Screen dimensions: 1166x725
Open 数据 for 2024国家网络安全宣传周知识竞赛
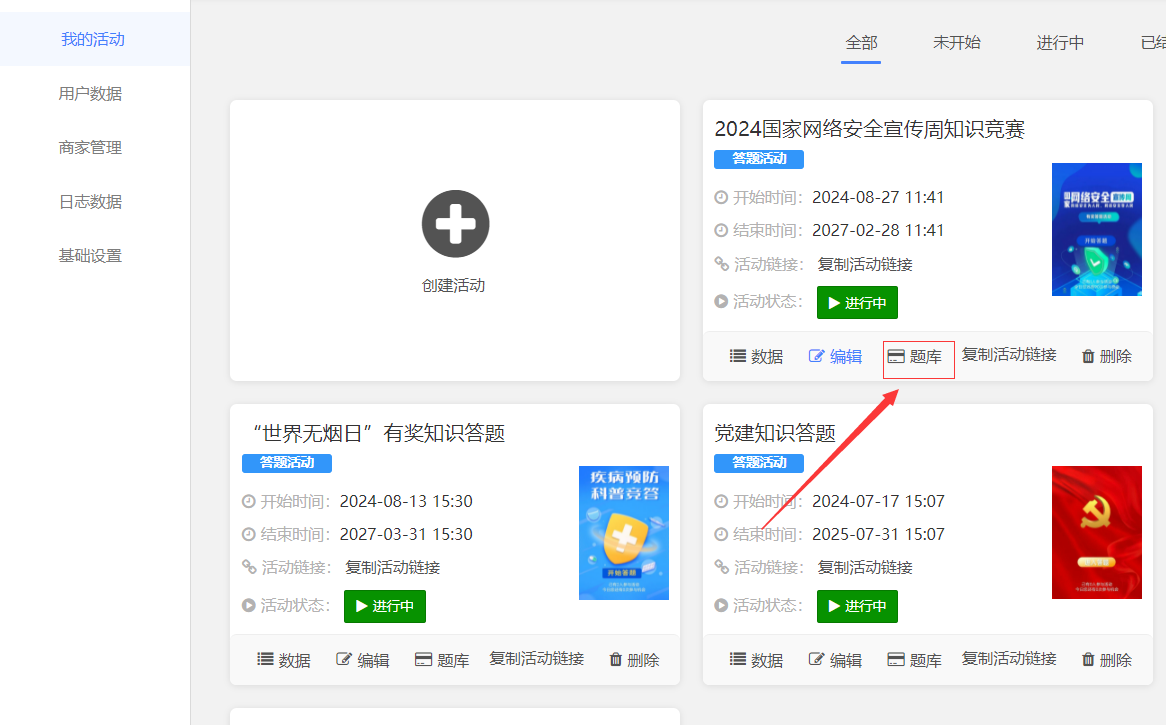756,357
